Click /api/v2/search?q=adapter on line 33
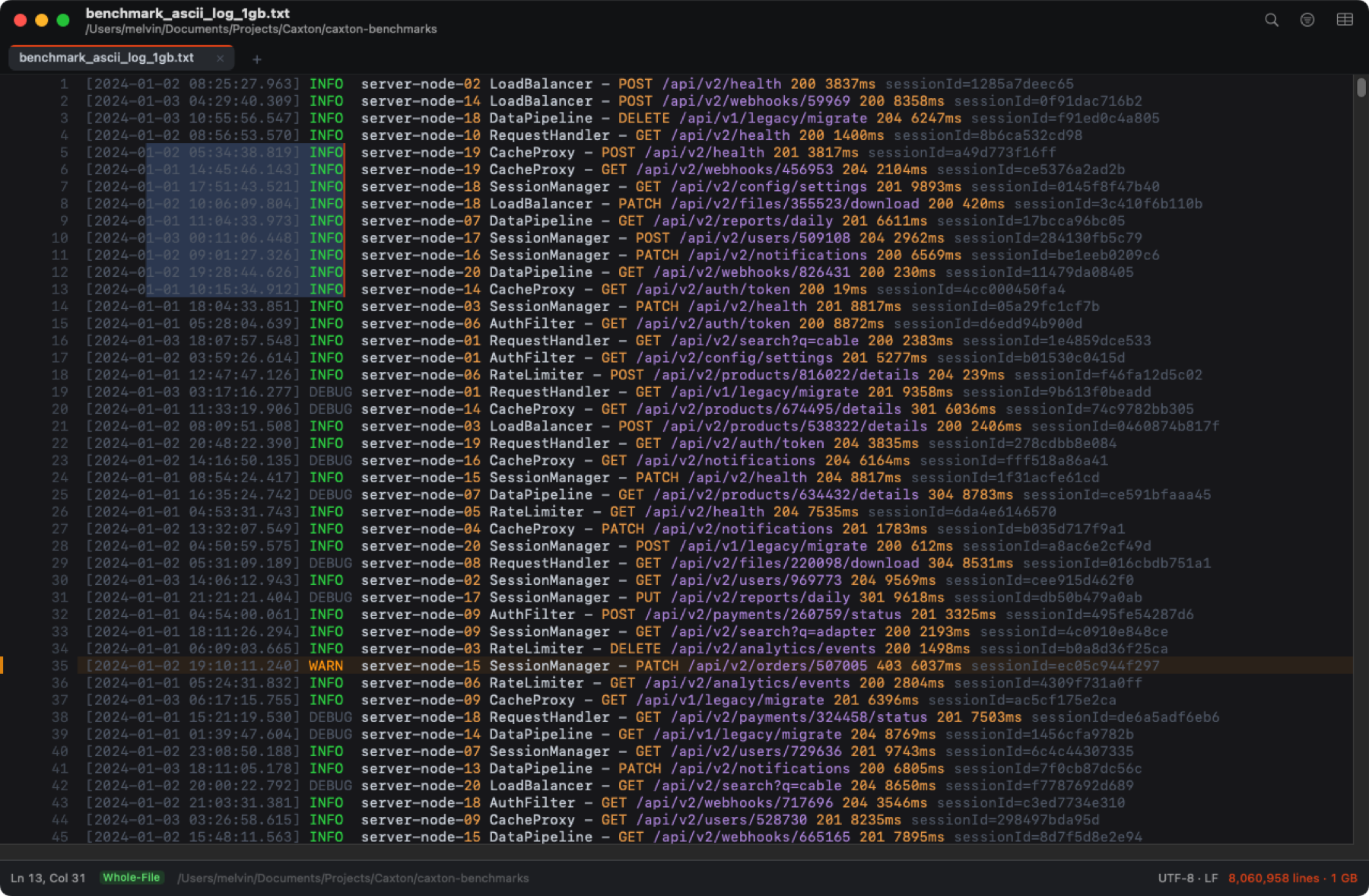This screenshot has width=1369, height=896. (x=773, y=631)
